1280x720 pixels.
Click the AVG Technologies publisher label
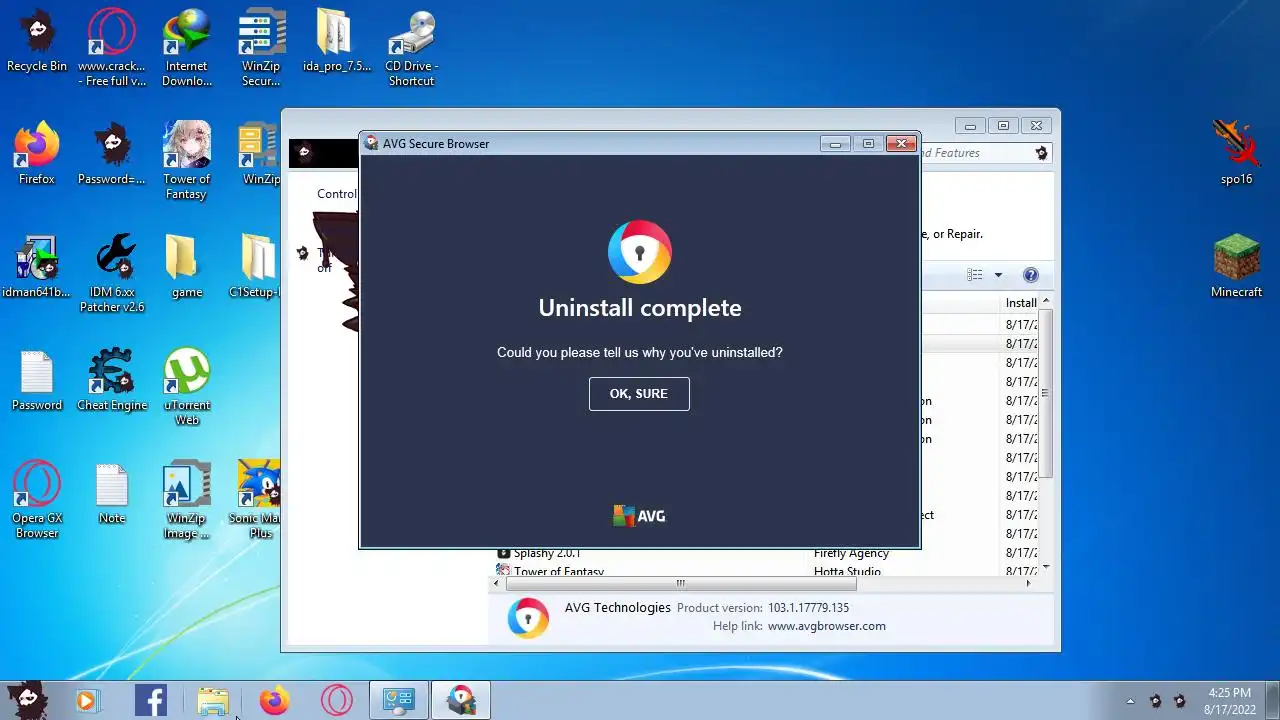point(617,608)
